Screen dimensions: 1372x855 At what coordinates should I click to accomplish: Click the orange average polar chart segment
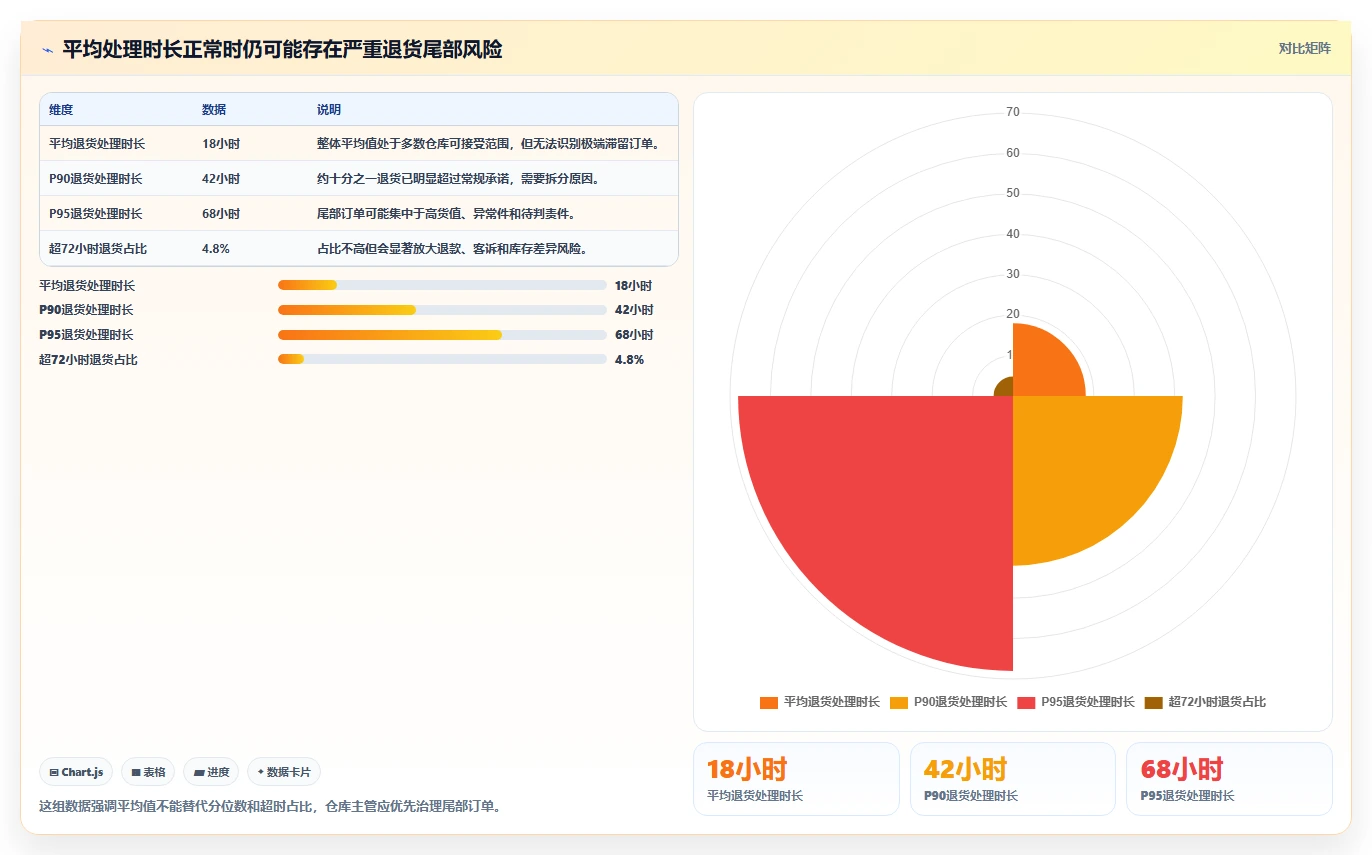pos(1042,365)
